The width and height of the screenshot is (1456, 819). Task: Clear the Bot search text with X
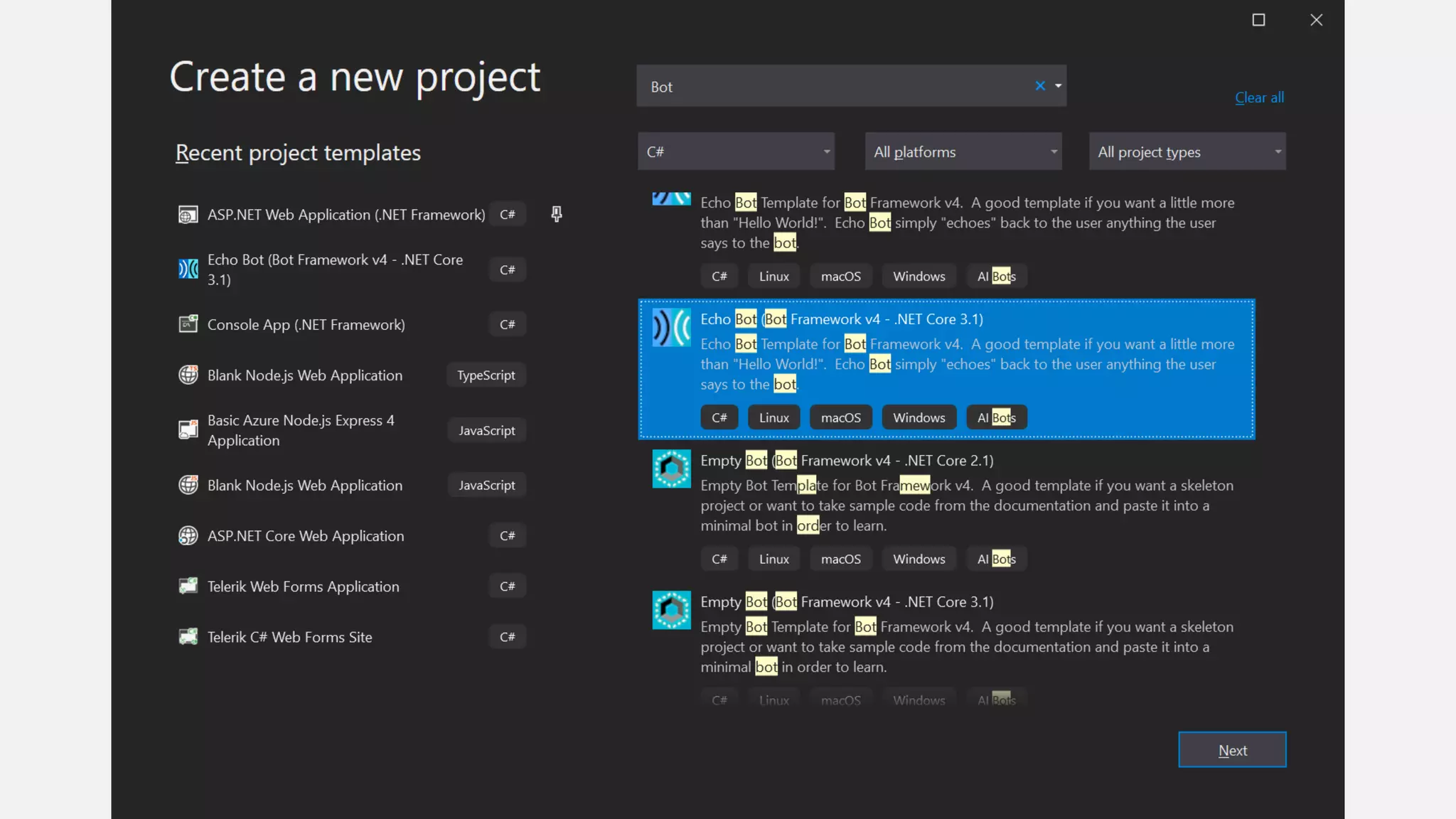click(1040, 86)
